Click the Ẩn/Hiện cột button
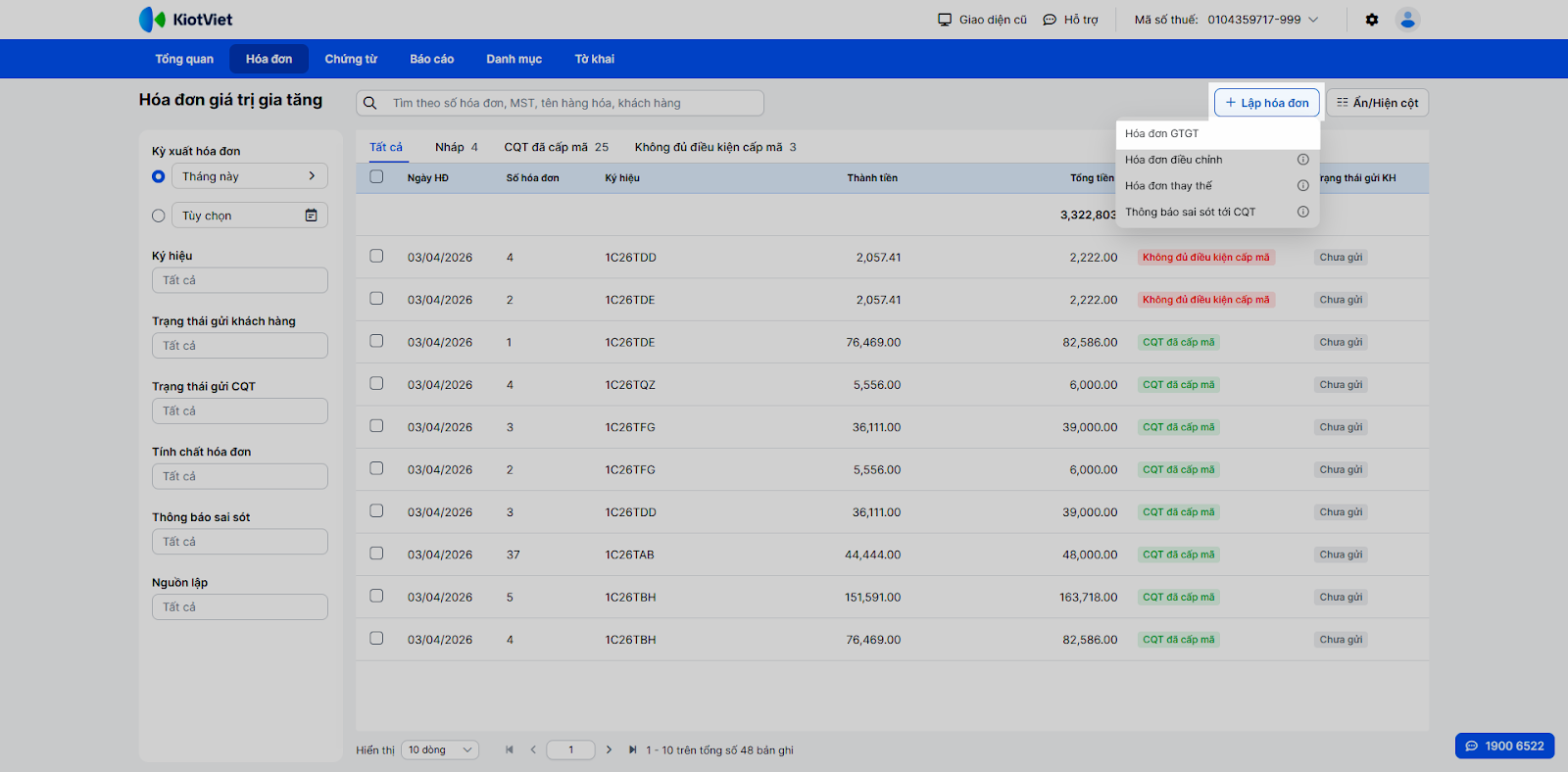This screenshot has width=1568, height=772. 1377,103
